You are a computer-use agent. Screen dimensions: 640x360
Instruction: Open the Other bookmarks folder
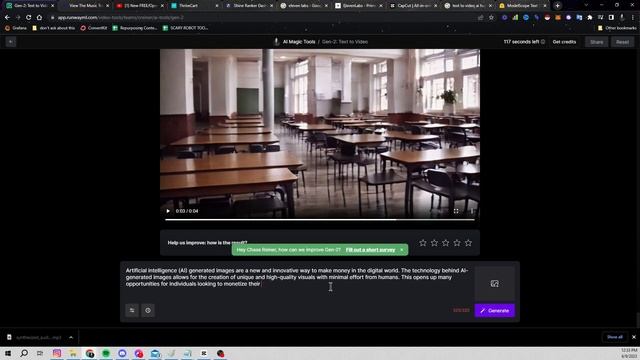point(617,28)
